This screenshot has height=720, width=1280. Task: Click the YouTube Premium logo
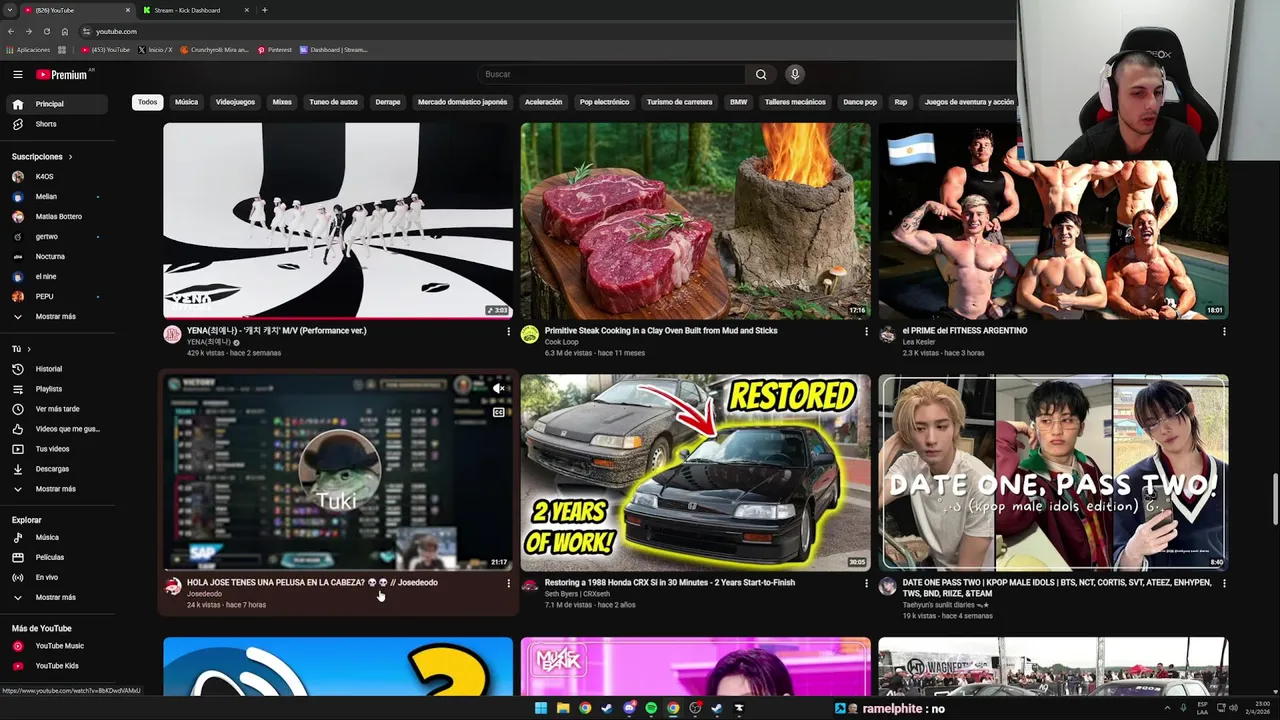click(62, 74)
